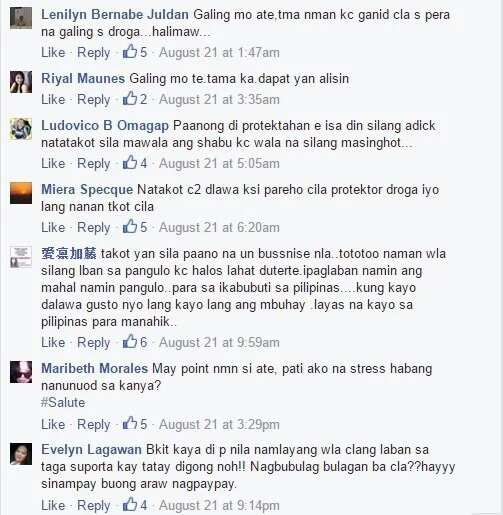Click thumbs-up icon on Evelyn Lagawan's comment
Viewport: 503px width, 515px height.
coord(130,504)
